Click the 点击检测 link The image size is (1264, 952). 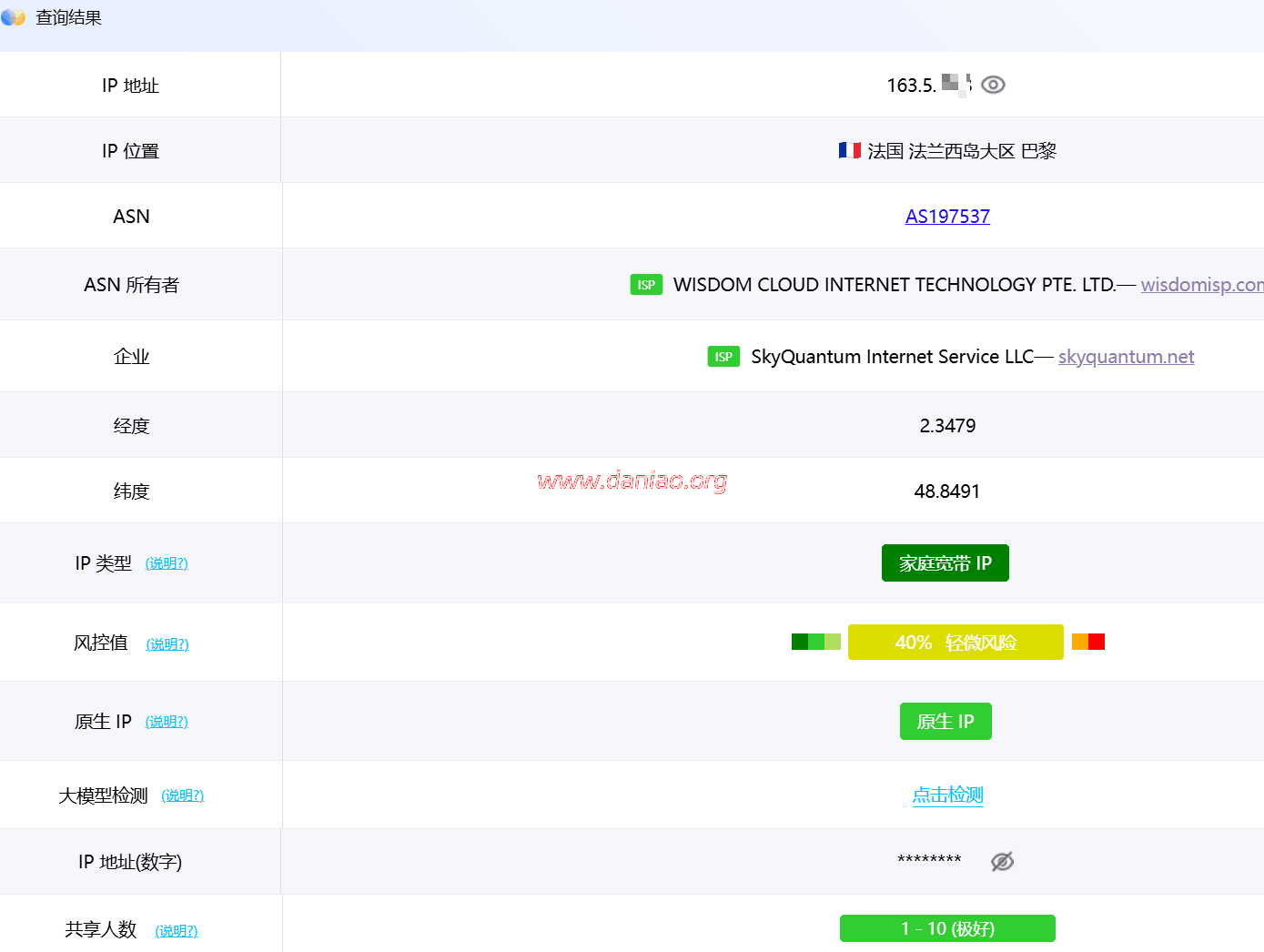tap(947, 795)
